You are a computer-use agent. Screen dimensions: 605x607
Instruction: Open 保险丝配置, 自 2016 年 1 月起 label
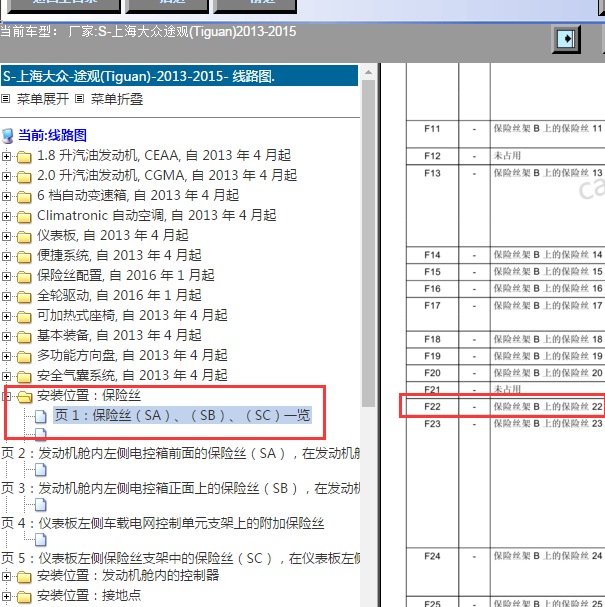[125, 275]
